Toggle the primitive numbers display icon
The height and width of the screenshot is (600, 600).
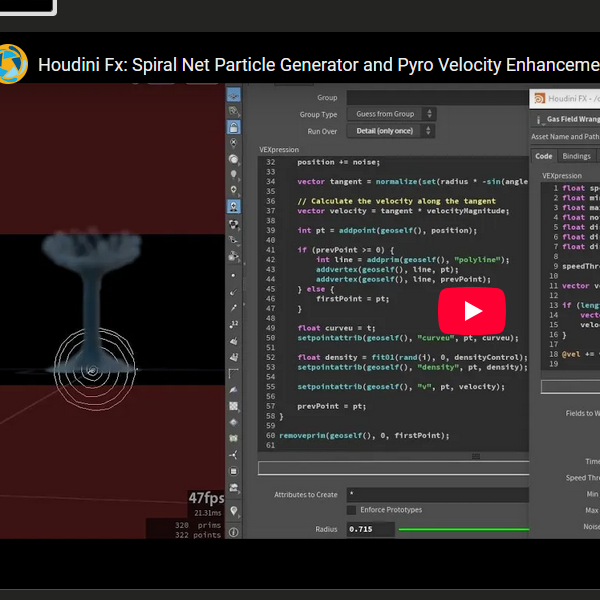pos(233,357)
